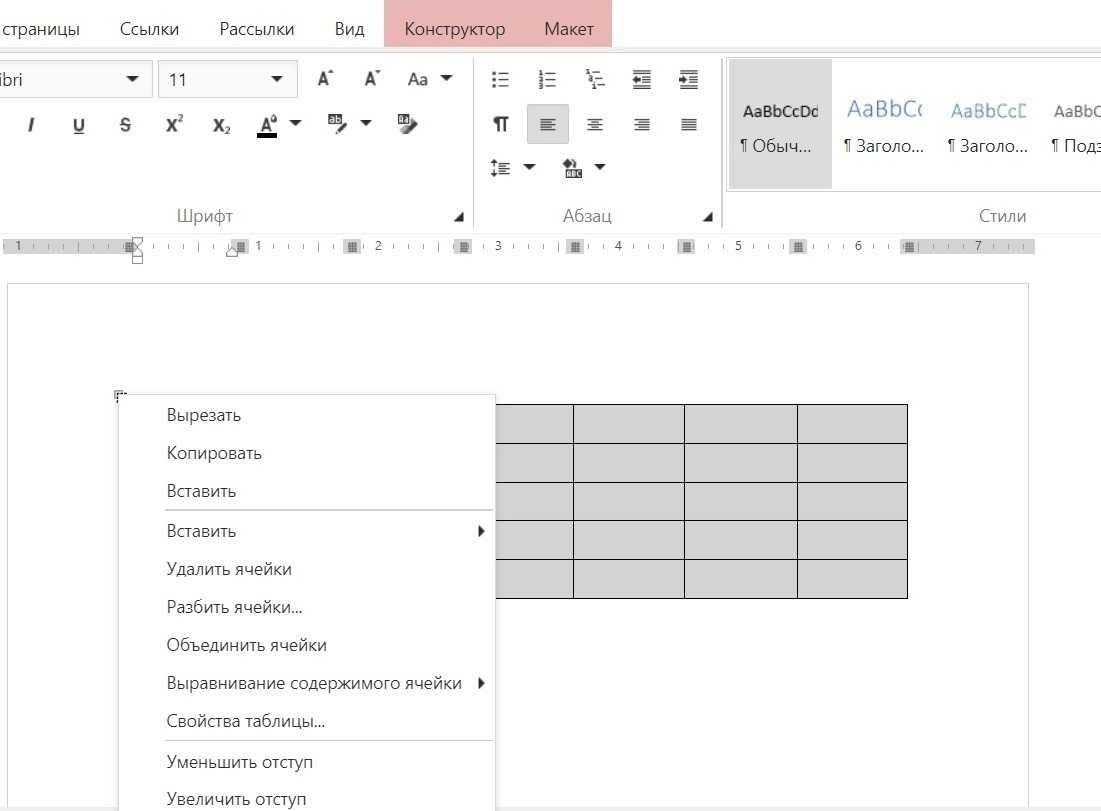Click the font color swatch button

tap(267, 125)
